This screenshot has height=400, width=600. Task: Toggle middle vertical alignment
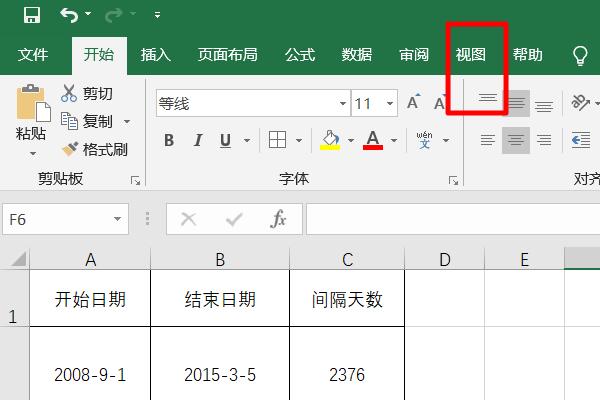[516, 103]
